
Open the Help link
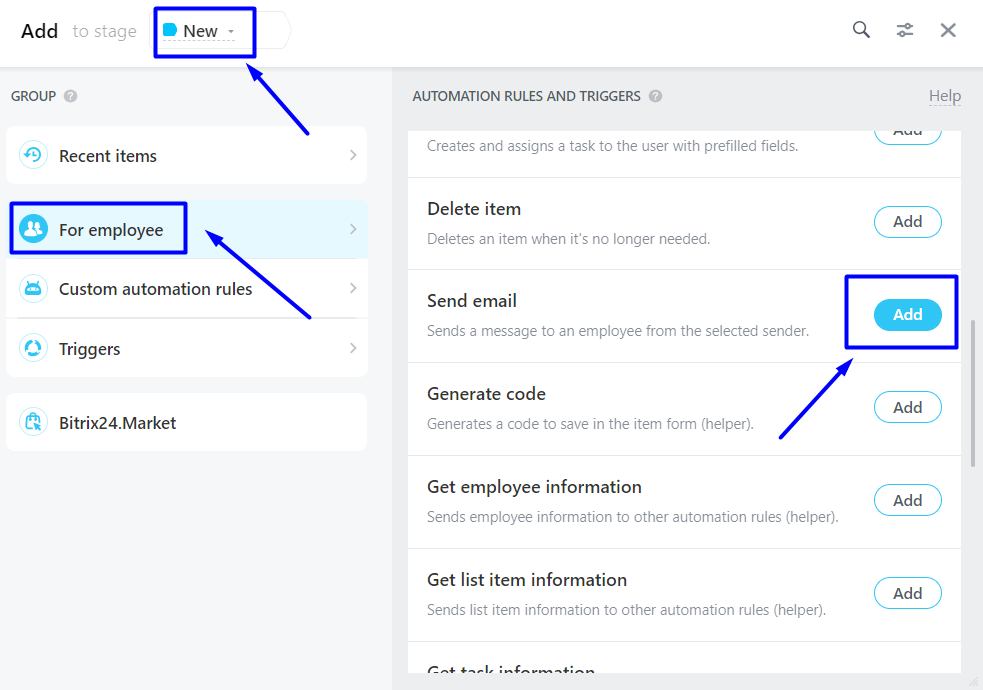click(x=944, y=96)
